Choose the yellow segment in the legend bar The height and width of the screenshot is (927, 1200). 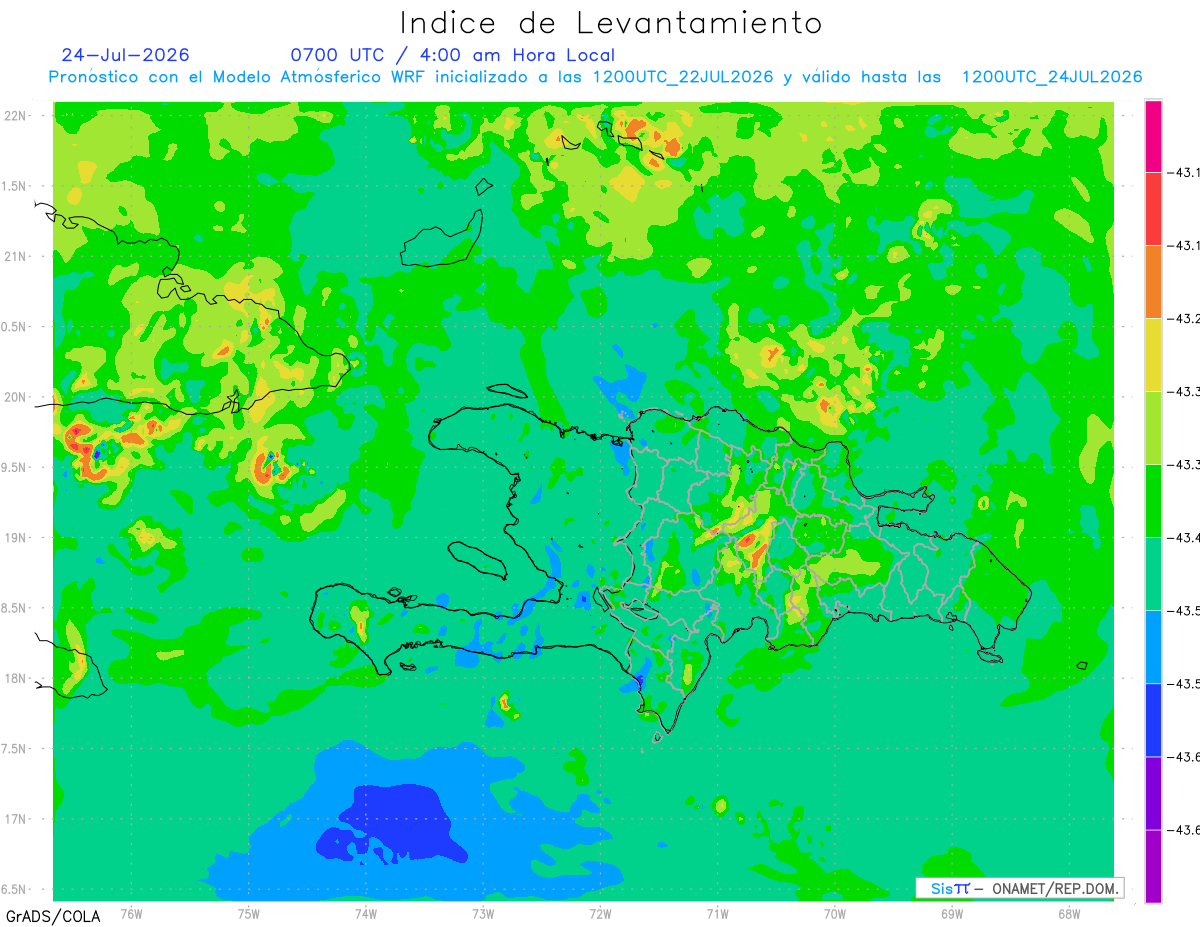(1153, 355)
